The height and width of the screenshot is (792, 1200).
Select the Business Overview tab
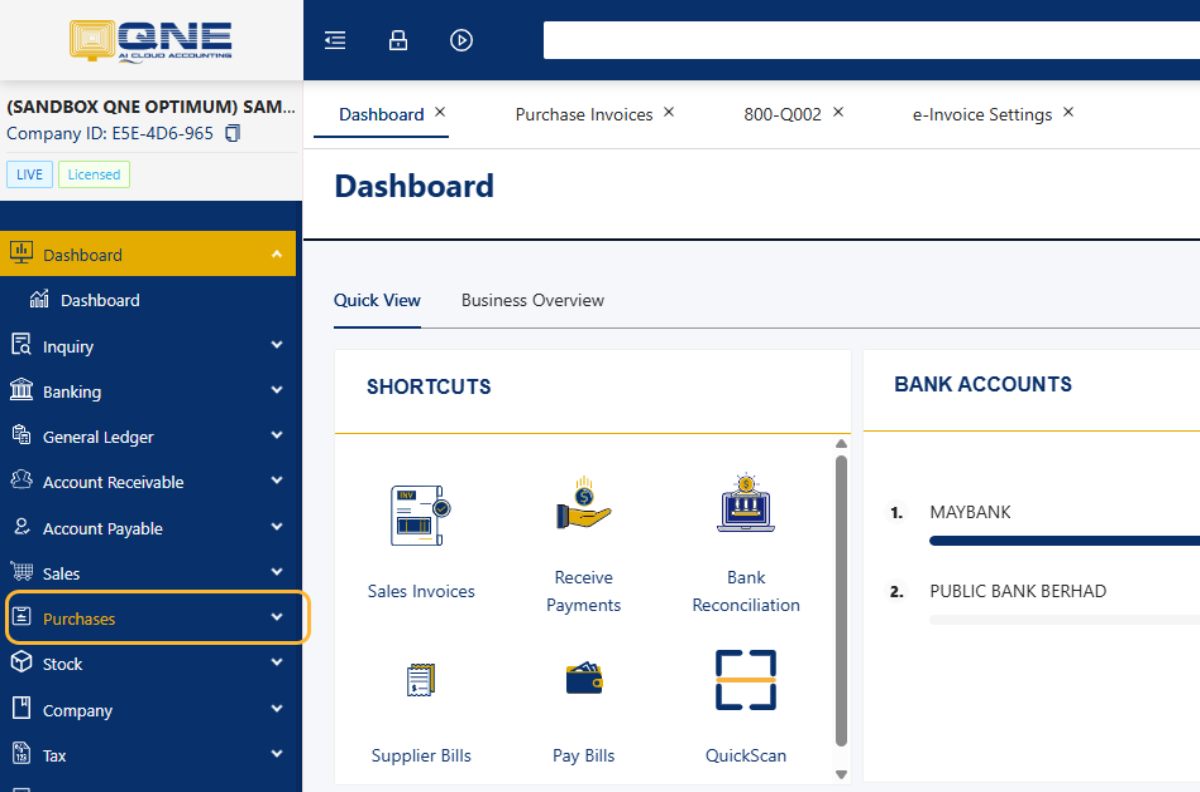(x=533, y=300)
